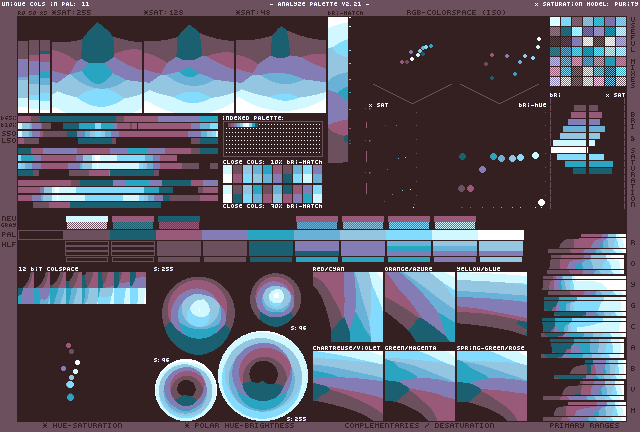Click the 'L50' row label

9,140
